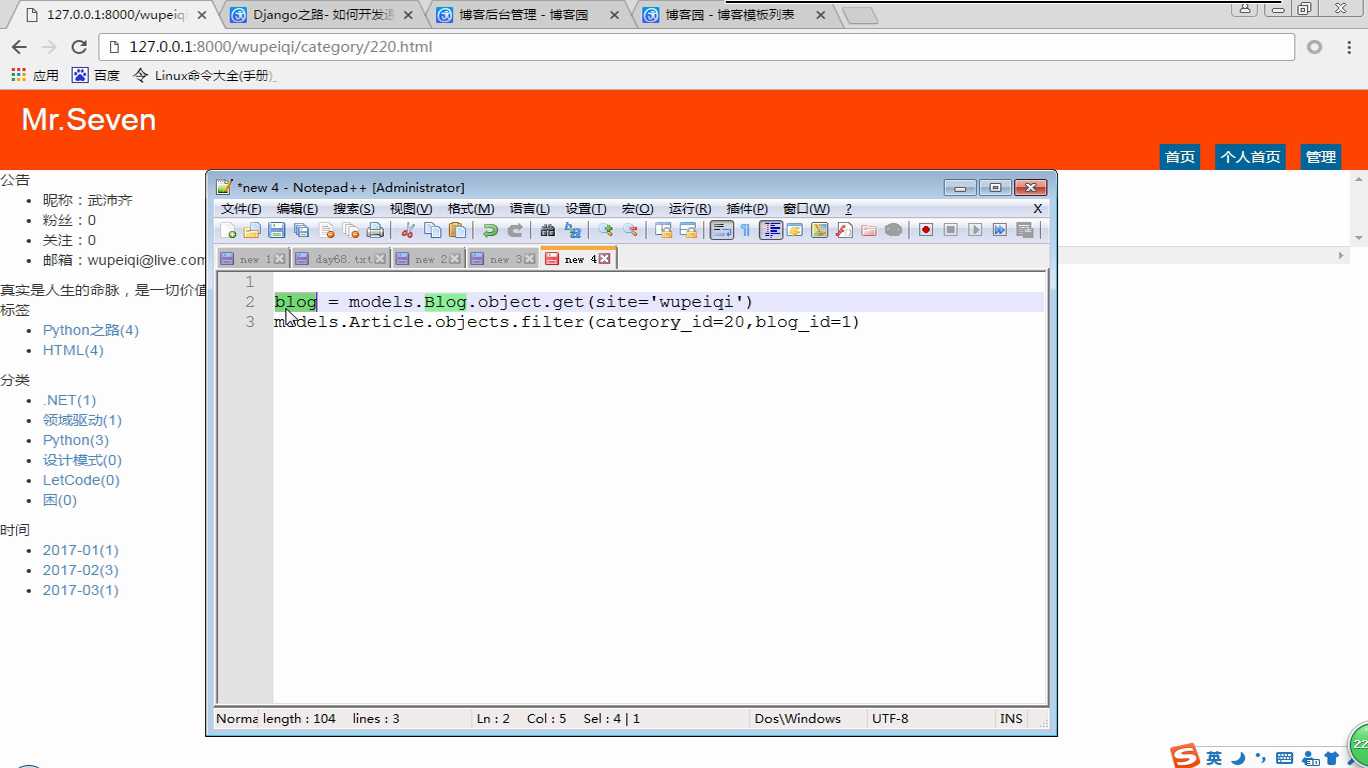Open the 2017-02(3) archive link
This screenshot has height=768, width=1368.
(80, 570)
